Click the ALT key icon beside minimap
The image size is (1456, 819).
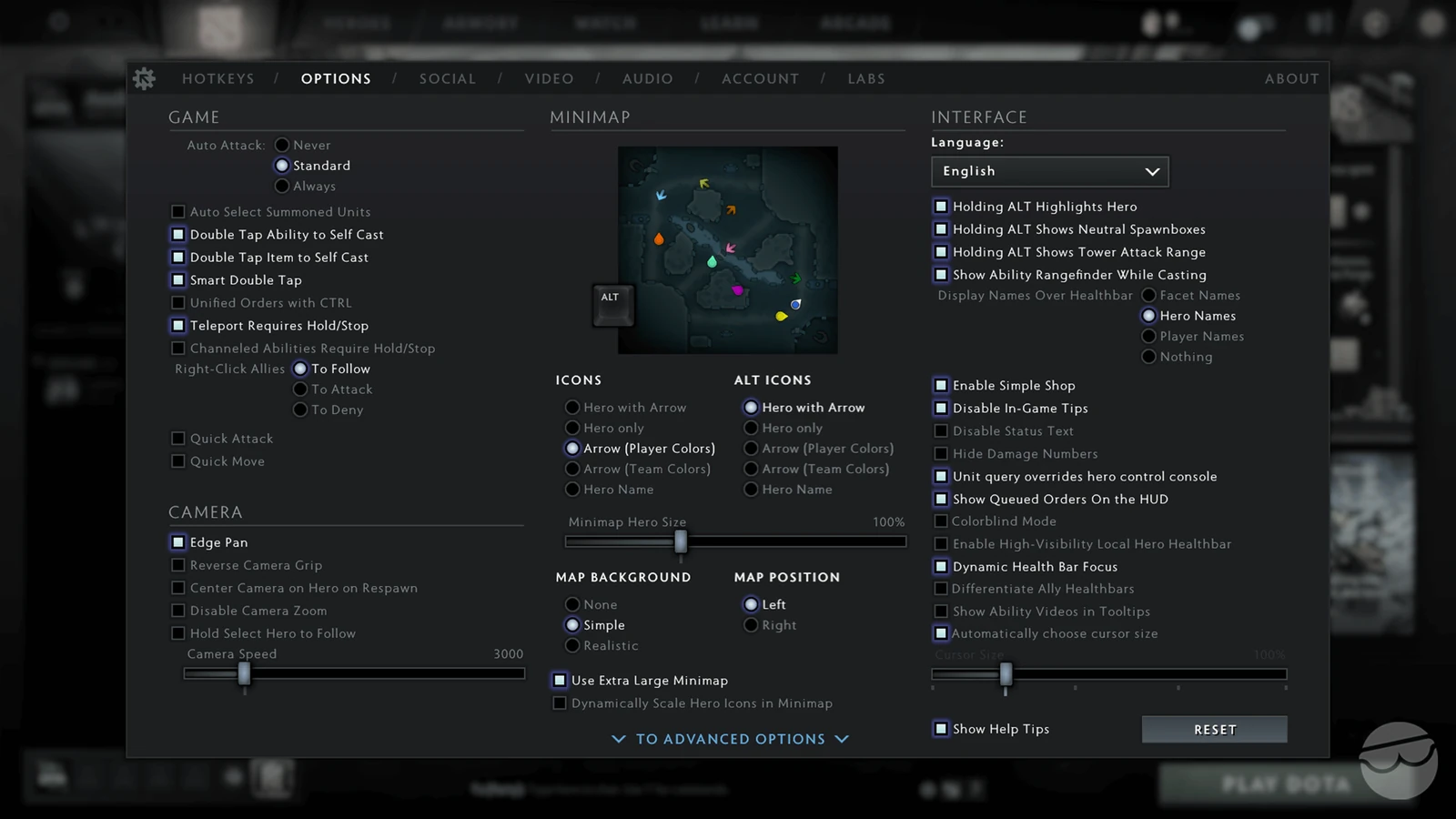point(612,305)
